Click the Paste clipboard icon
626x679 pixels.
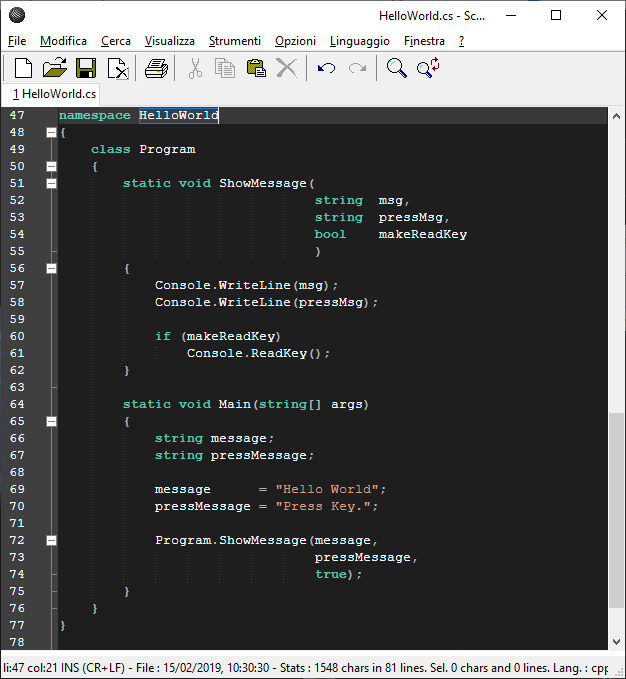(x=256, y=68)
